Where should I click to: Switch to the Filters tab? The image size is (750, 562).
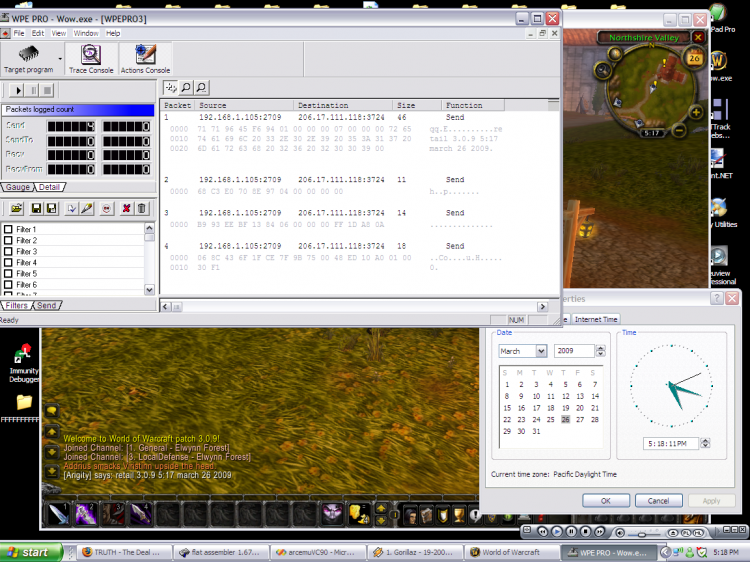16,305
